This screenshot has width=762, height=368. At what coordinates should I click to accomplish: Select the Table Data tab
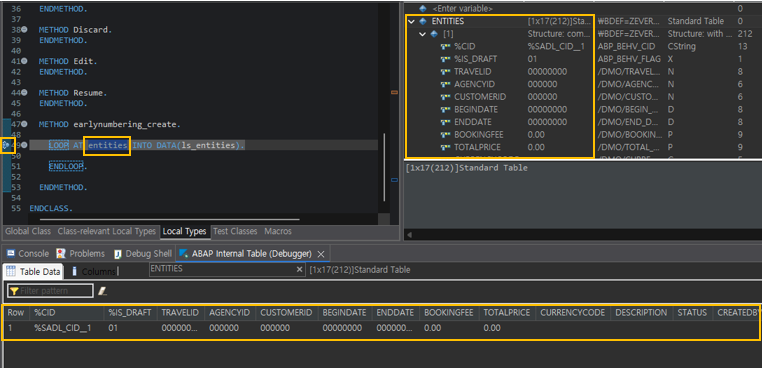[x=34, y=271]
